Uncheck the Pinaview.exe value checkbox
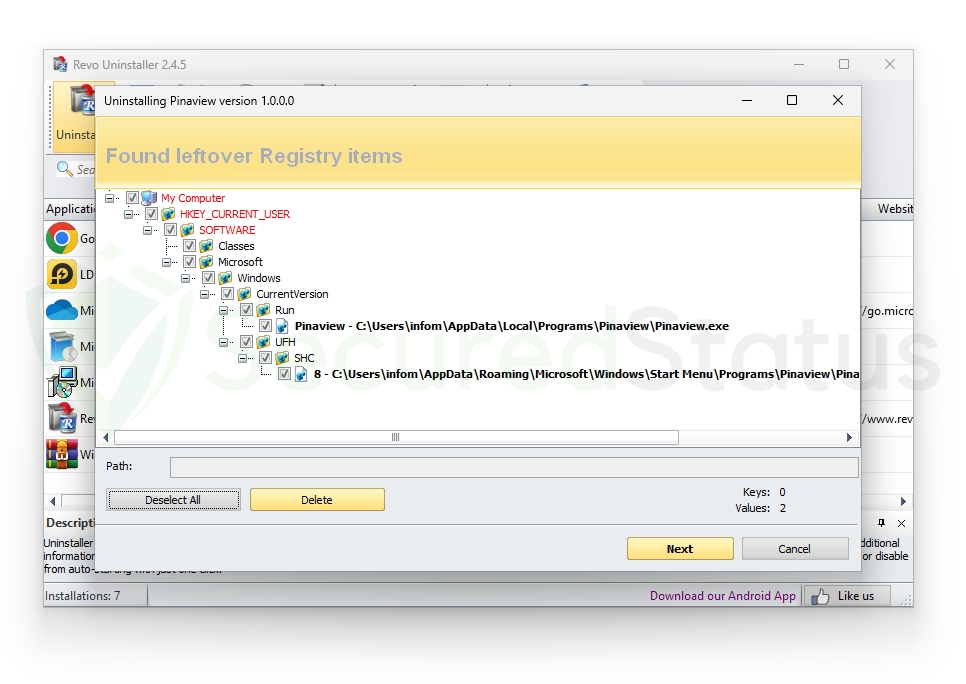 [x=266, y=326]
